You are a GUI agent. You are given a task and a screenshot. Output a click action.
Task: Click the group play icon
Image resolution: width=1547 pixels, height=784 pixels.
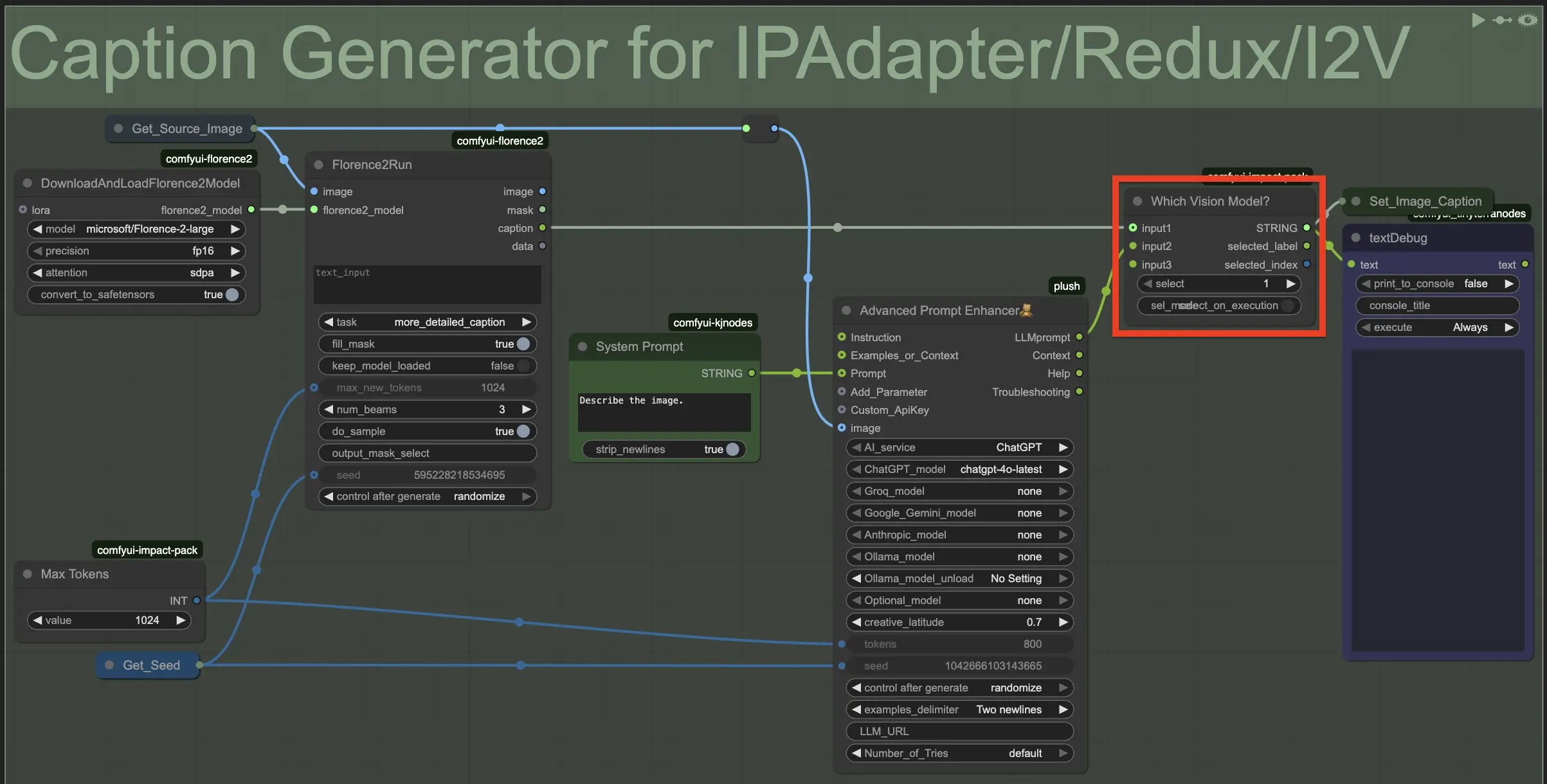point(1478,21)
